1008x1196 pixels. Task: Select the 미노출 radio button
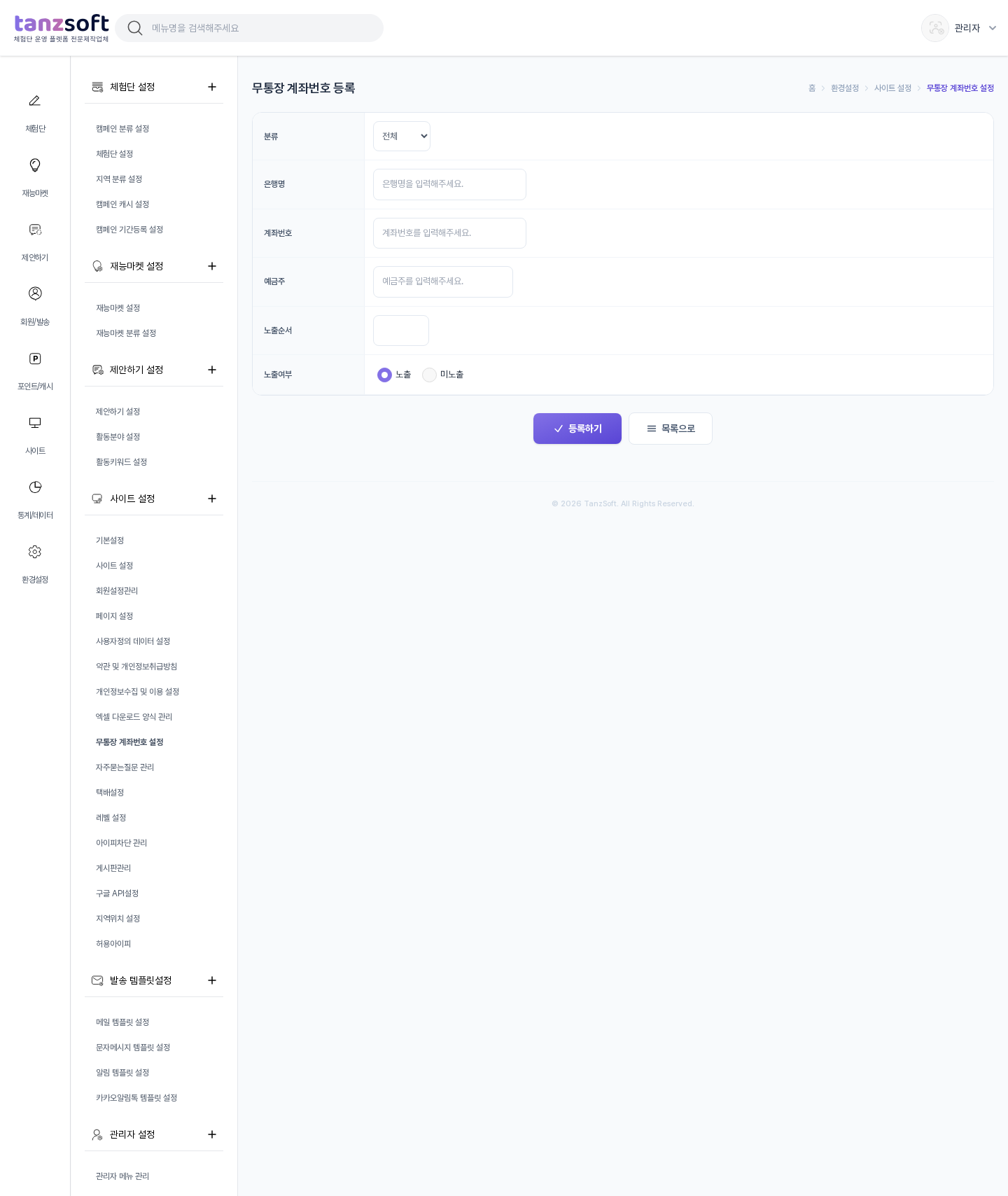click(x=429, y=375)
